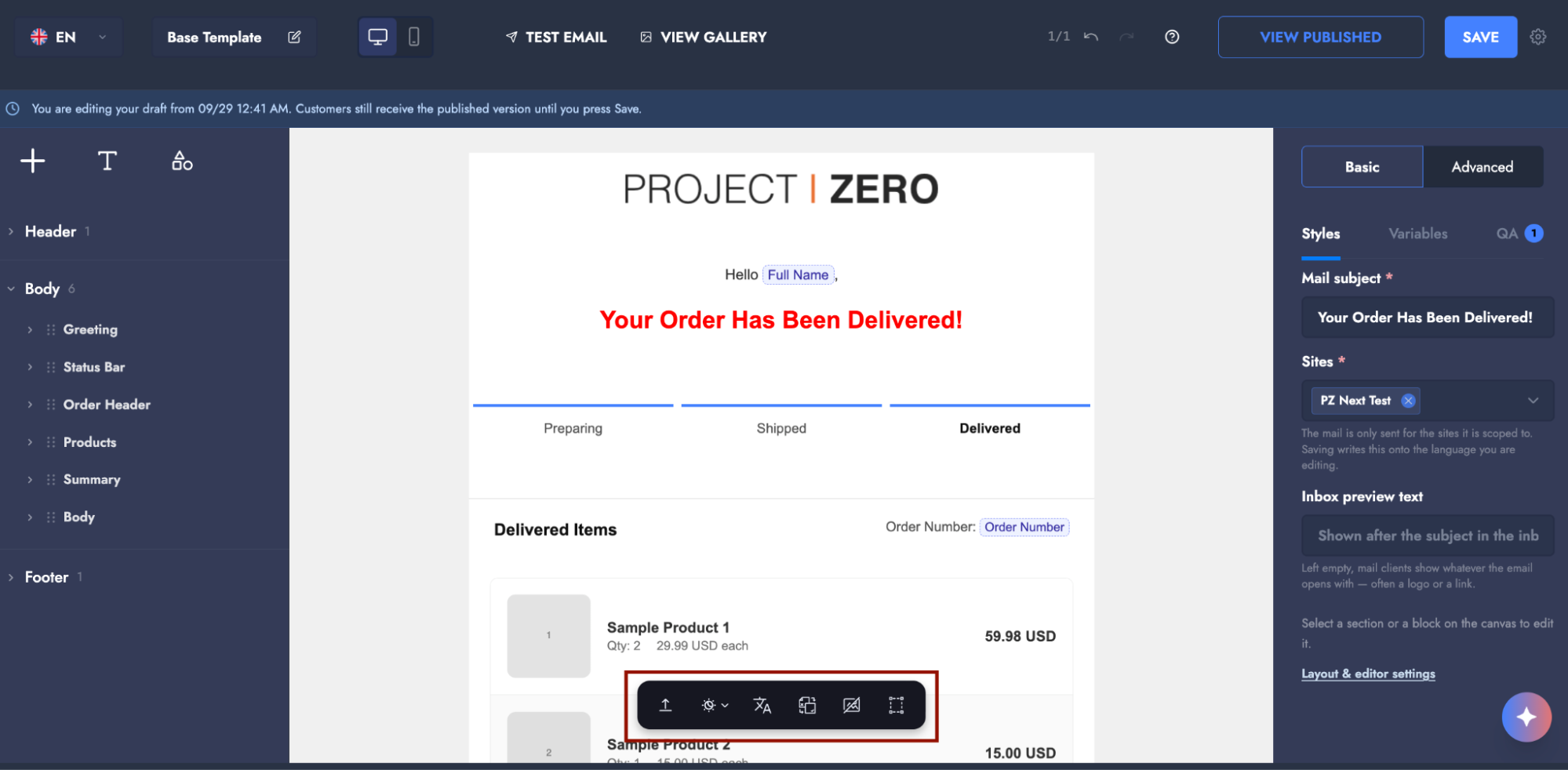Viewport: 1568px width, 770px height.
Task: Collapse the Body section
Action: pyautogui.click(x=11, y=289)
